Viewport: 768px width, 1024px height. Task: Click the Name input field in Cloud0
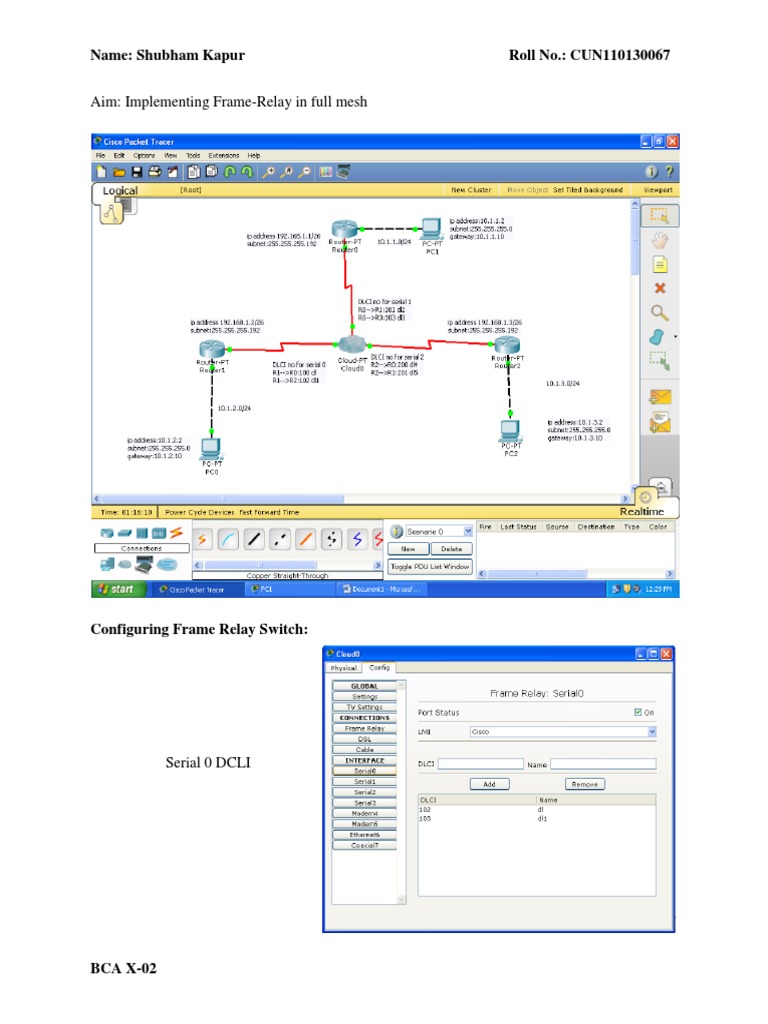603,764
